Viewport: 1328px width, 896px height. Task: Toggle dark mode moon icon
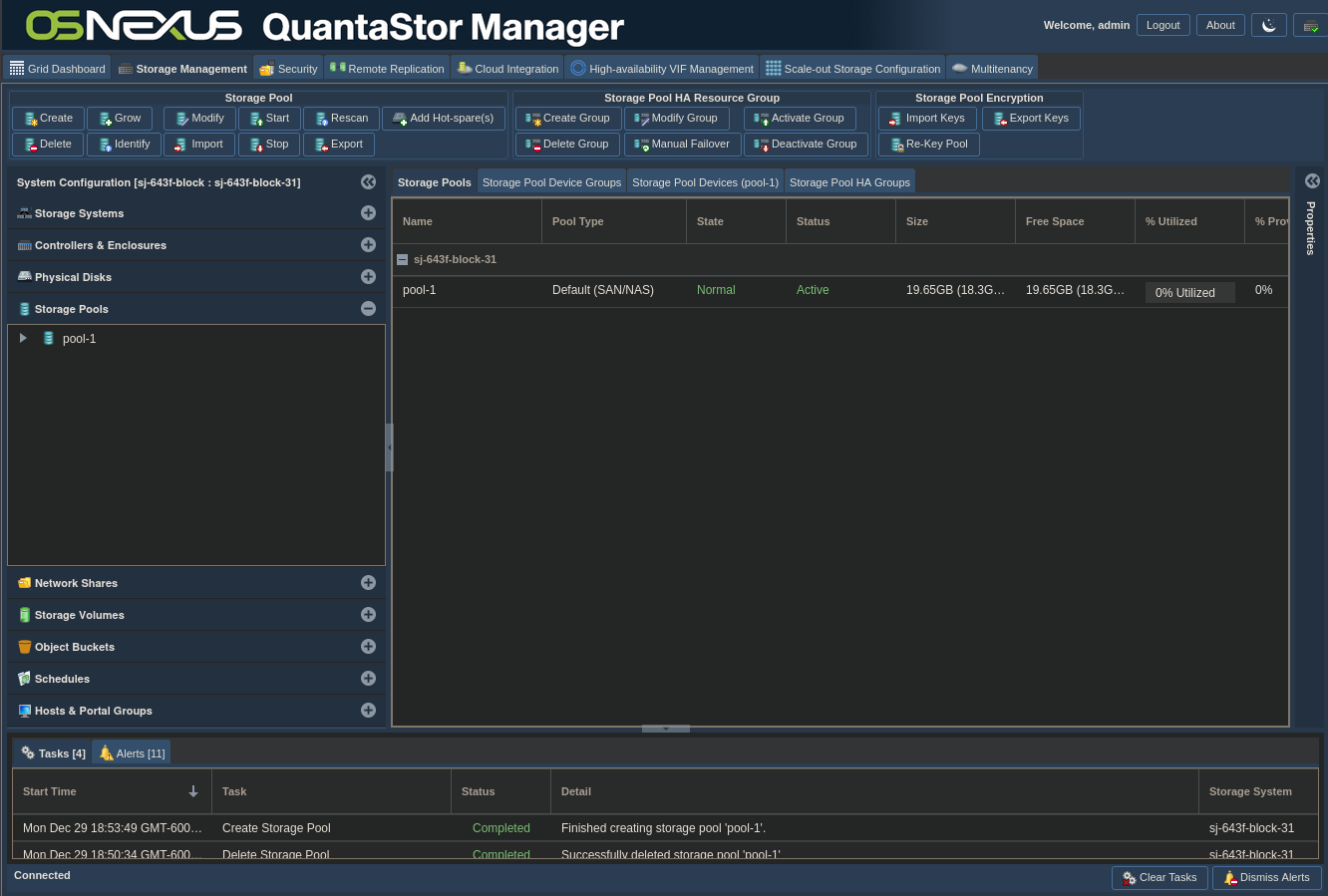click(1268, 26)
